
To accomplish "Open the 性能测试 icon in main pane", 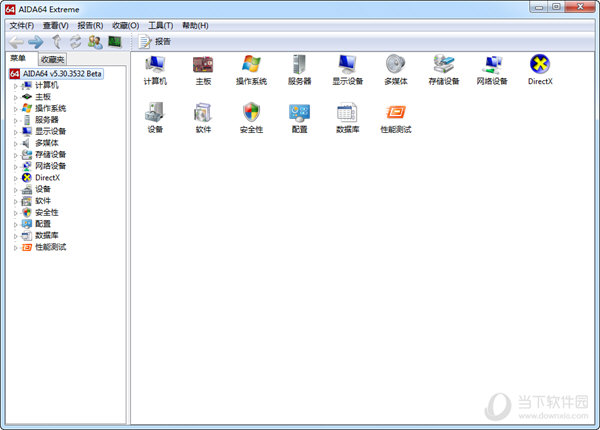I will coord(396,118).
